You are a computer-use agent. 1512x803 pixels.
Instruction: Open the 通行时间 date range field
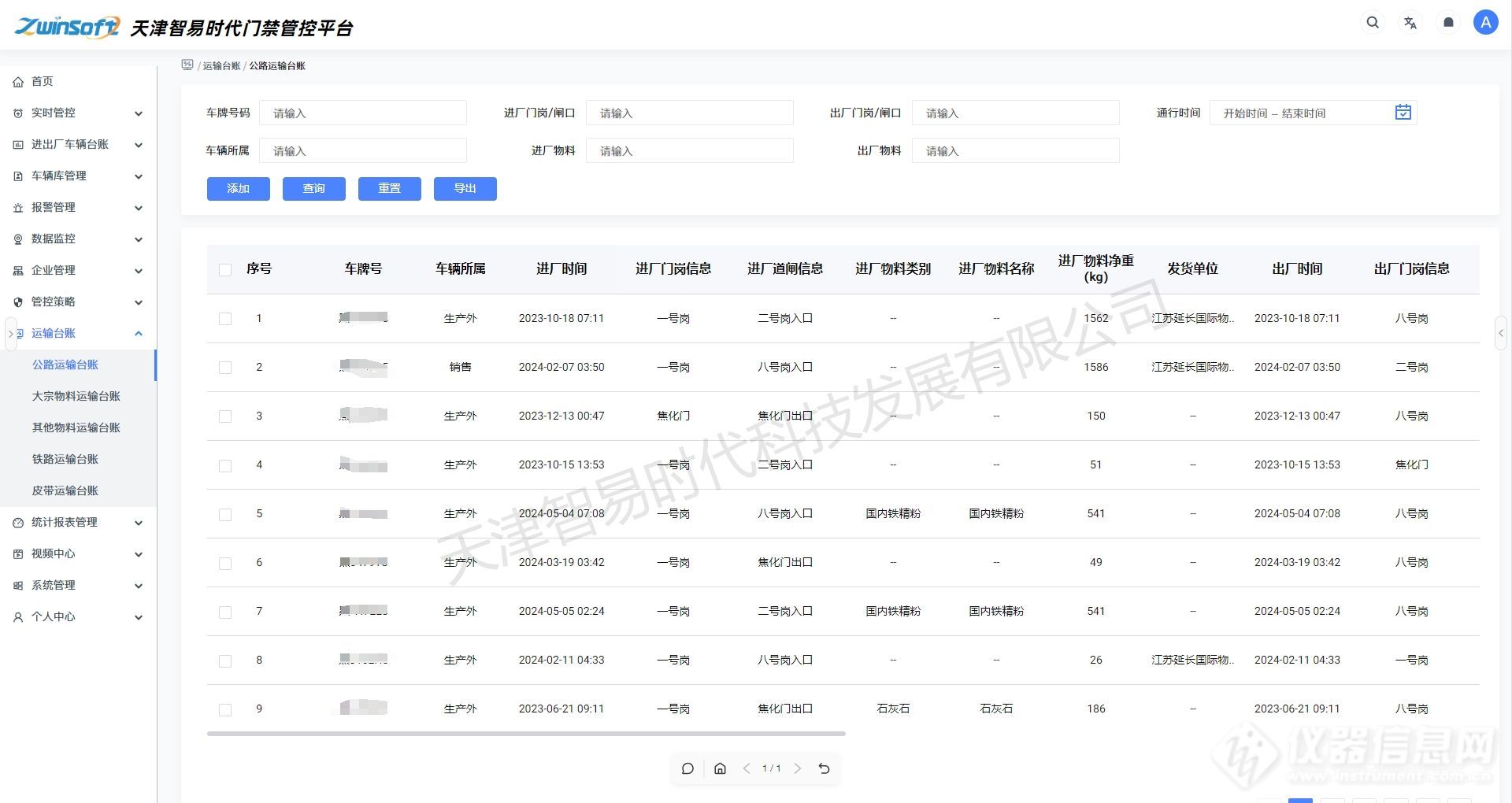[1314, 113]
